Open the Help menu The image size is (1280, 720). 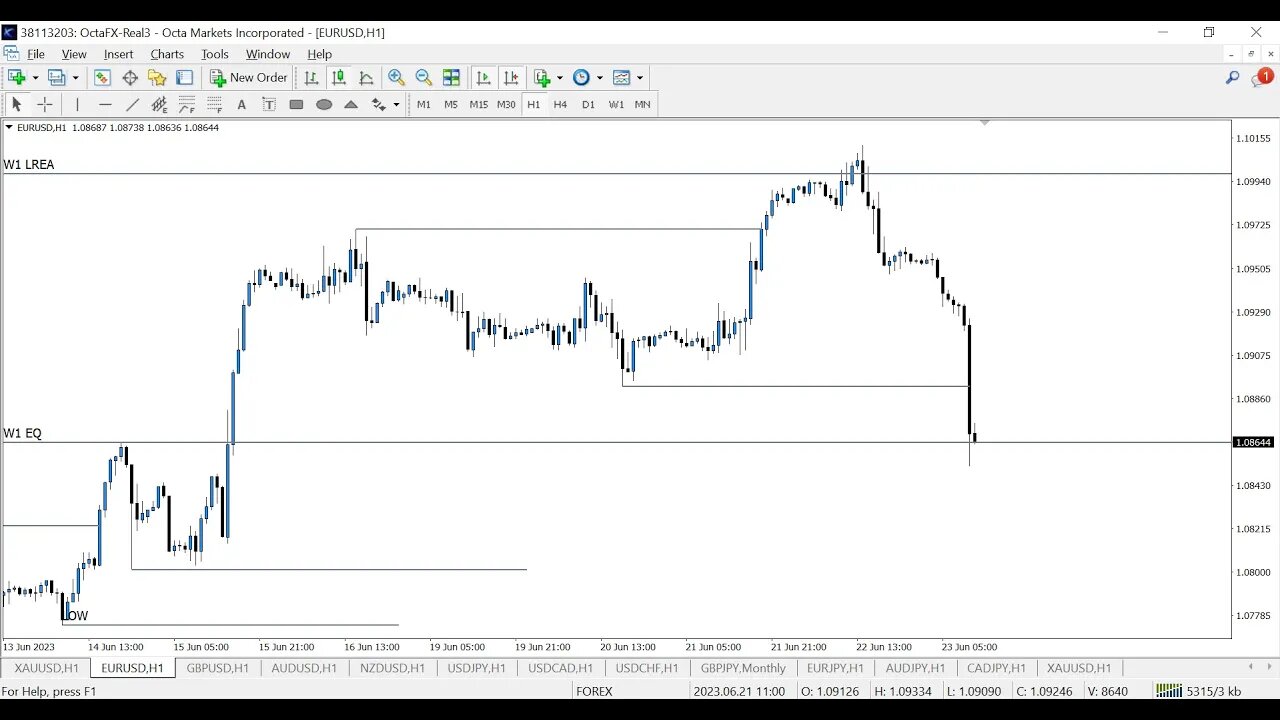point(319,54)
